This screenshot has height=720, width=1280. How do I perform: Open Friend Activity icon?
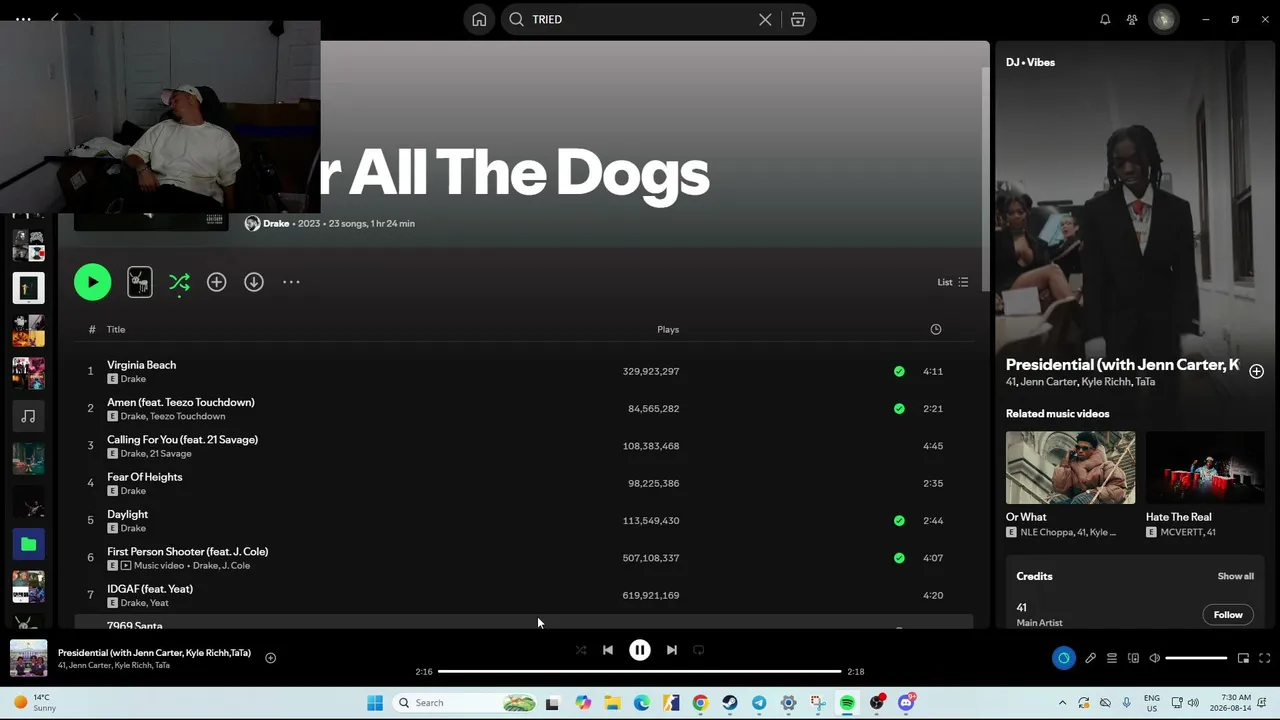coord(1132,19)
